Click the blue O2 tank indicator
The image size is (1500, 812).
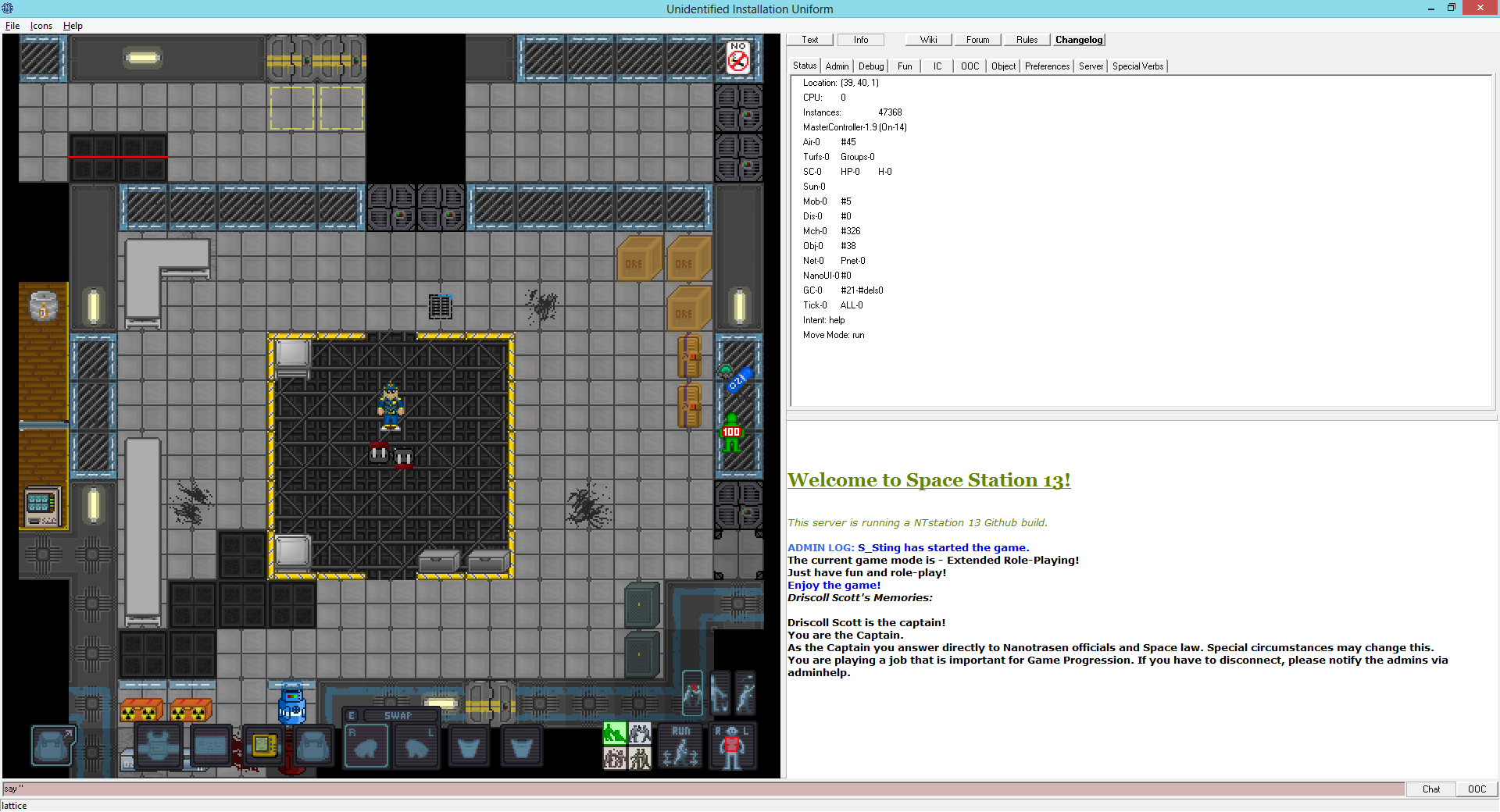pos(738,380)
